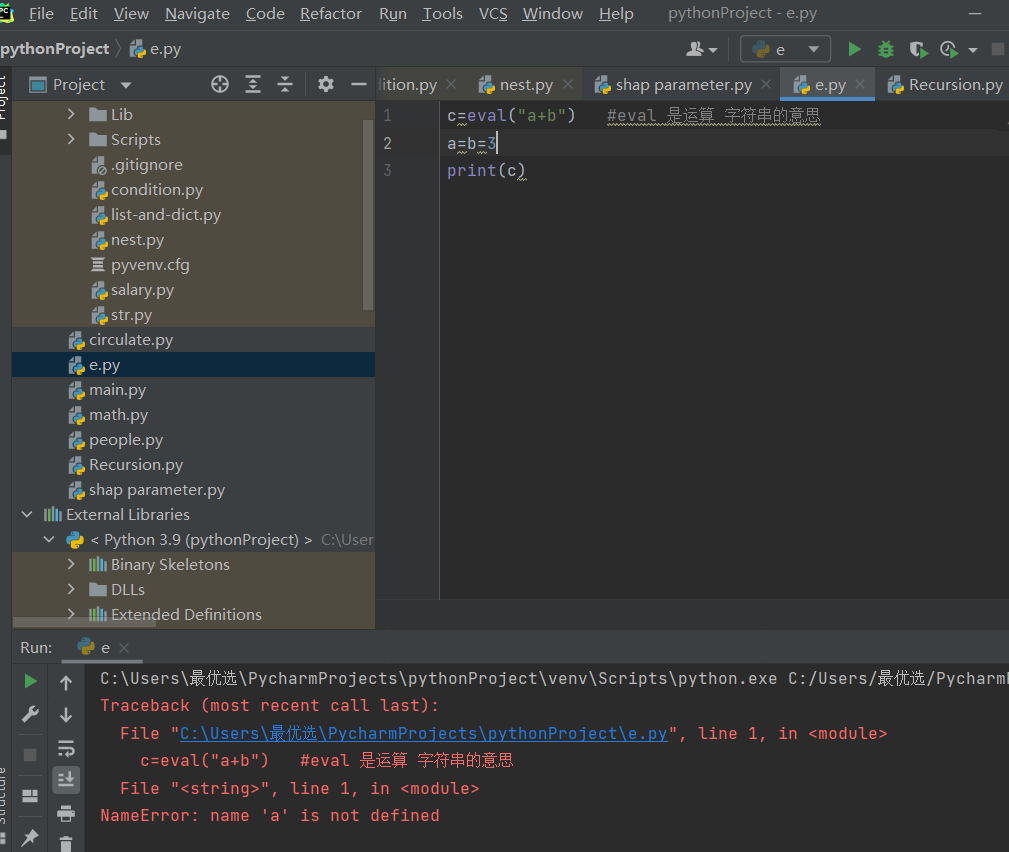Expand all items in Project panel
The width and height of the screenshot is (1009, 852).
[x=253, y=84]
